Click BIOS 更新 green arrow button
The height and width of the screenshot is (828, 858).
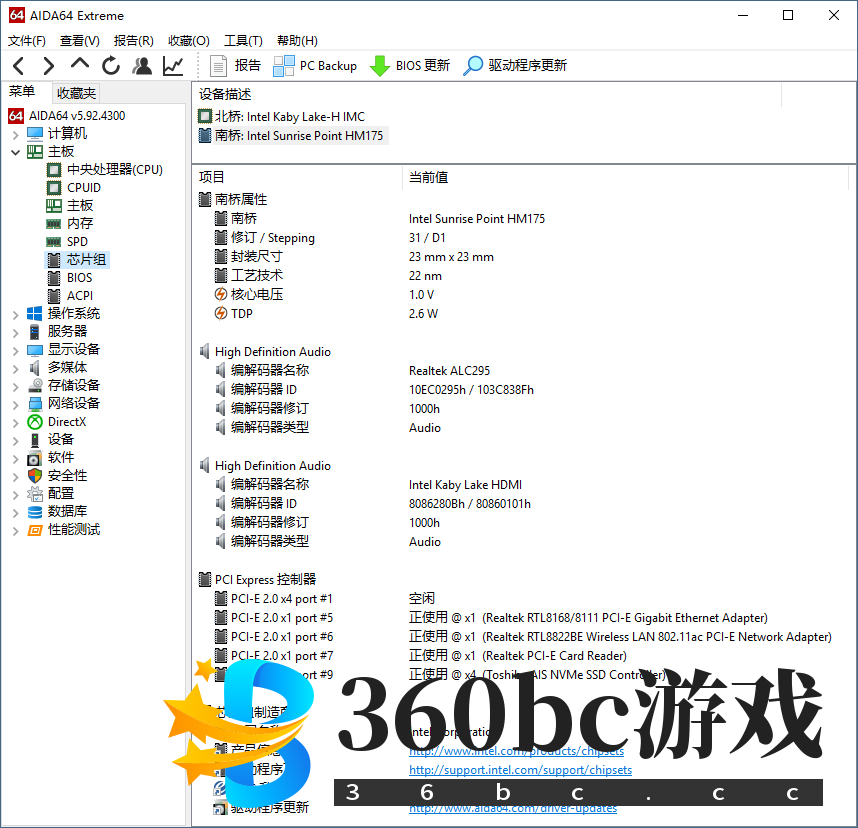coord(410,66)
